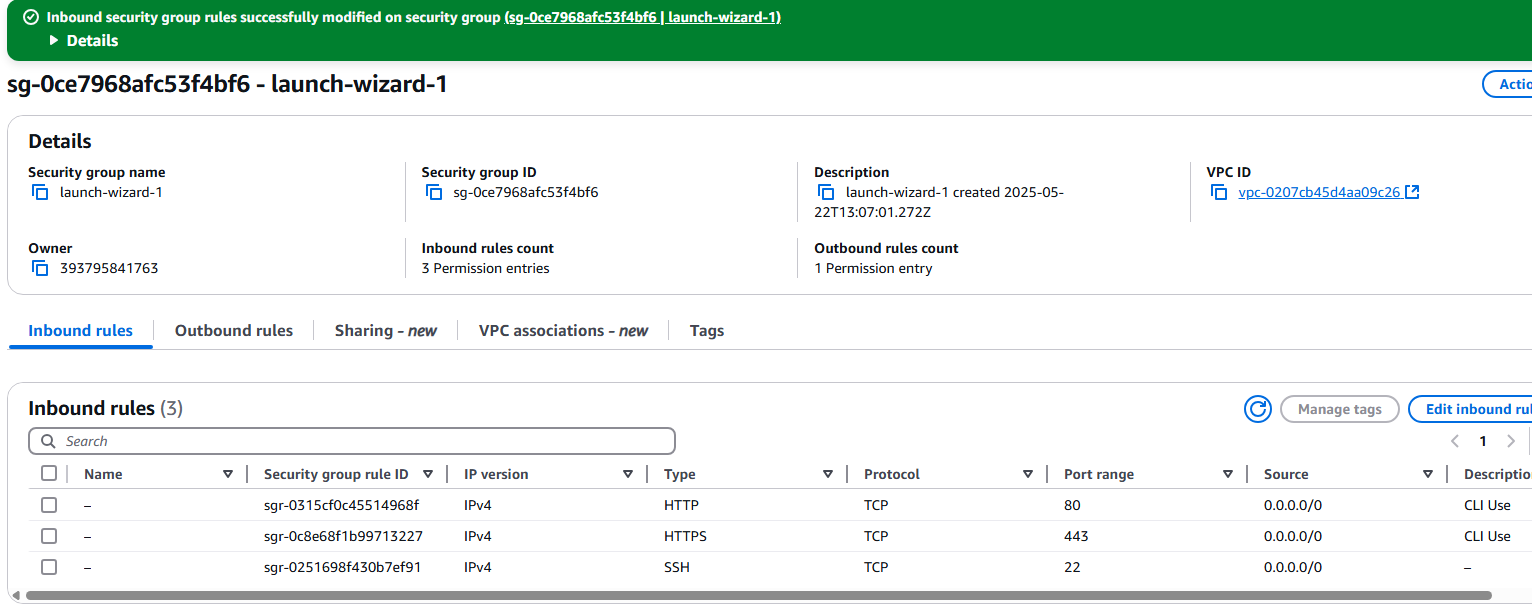
Task: Click the green success checkmark icon
Action: [31, 17]
